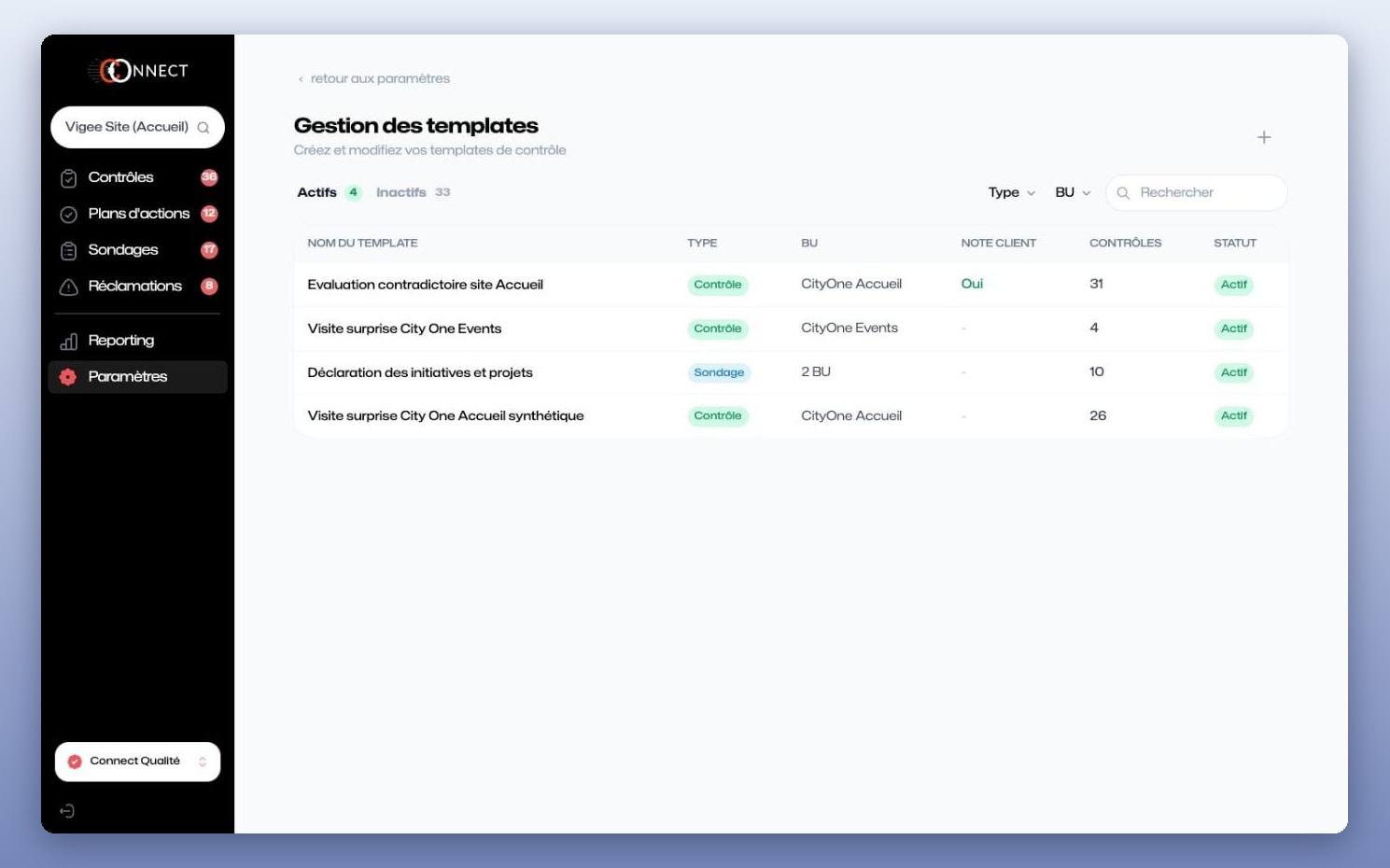Open the Plans d'actions sidebar label
This screenshot has width=1390, height=868.
139,214
